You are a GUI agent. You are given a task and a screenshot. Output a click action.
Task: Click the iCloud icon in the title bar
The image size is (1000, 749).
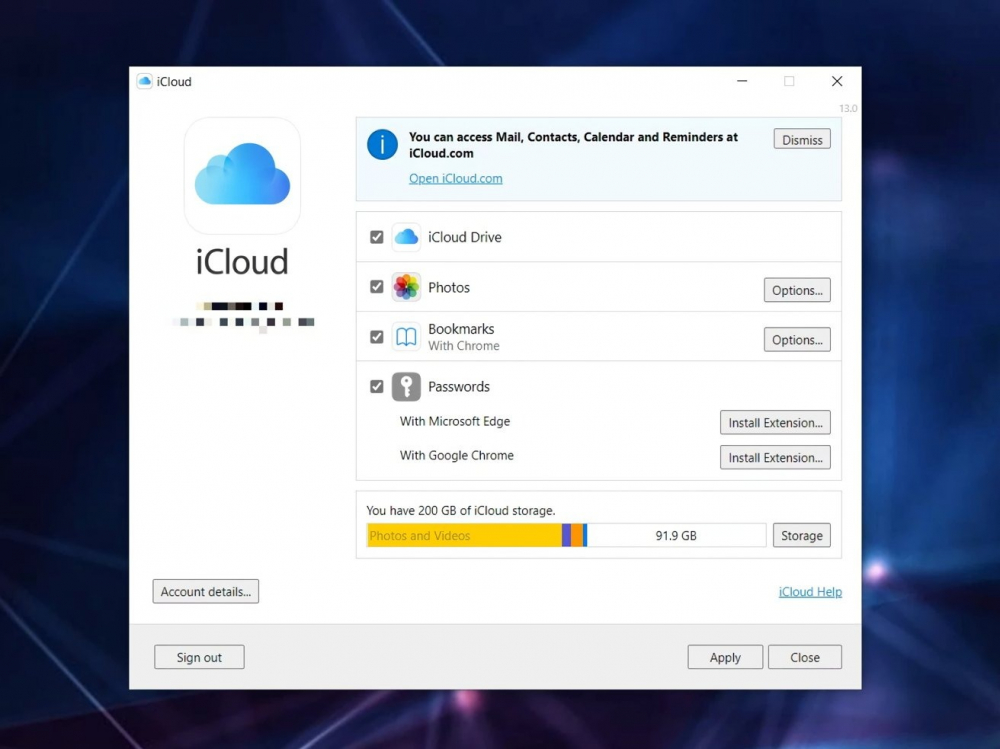pos(144,81)
